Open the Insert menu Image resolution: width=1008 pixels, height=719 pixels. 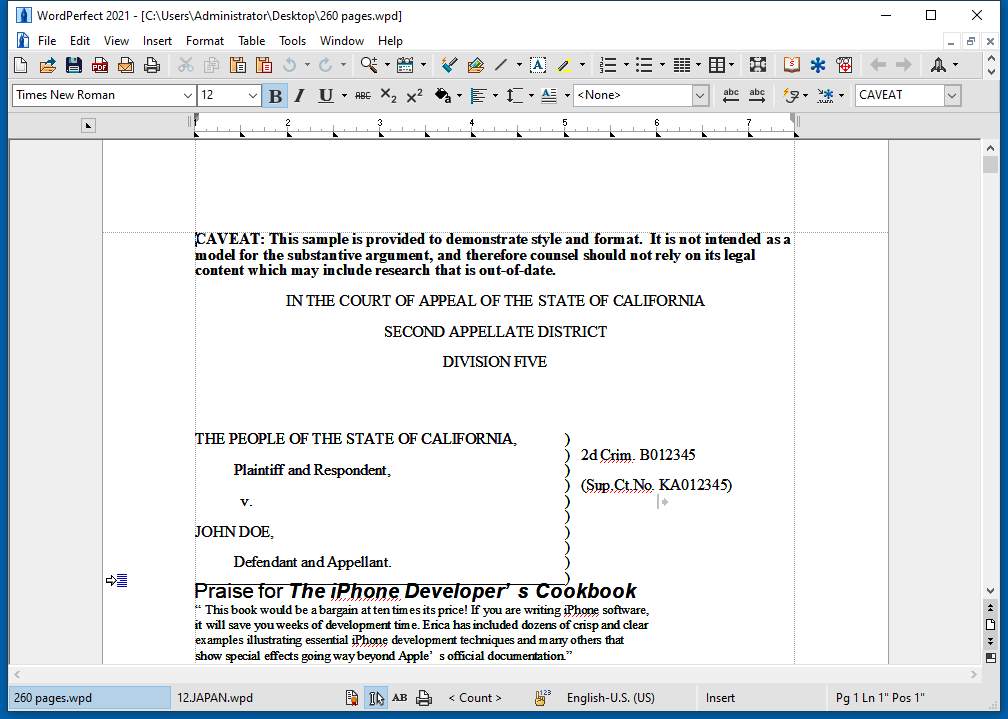pos(158,41)
